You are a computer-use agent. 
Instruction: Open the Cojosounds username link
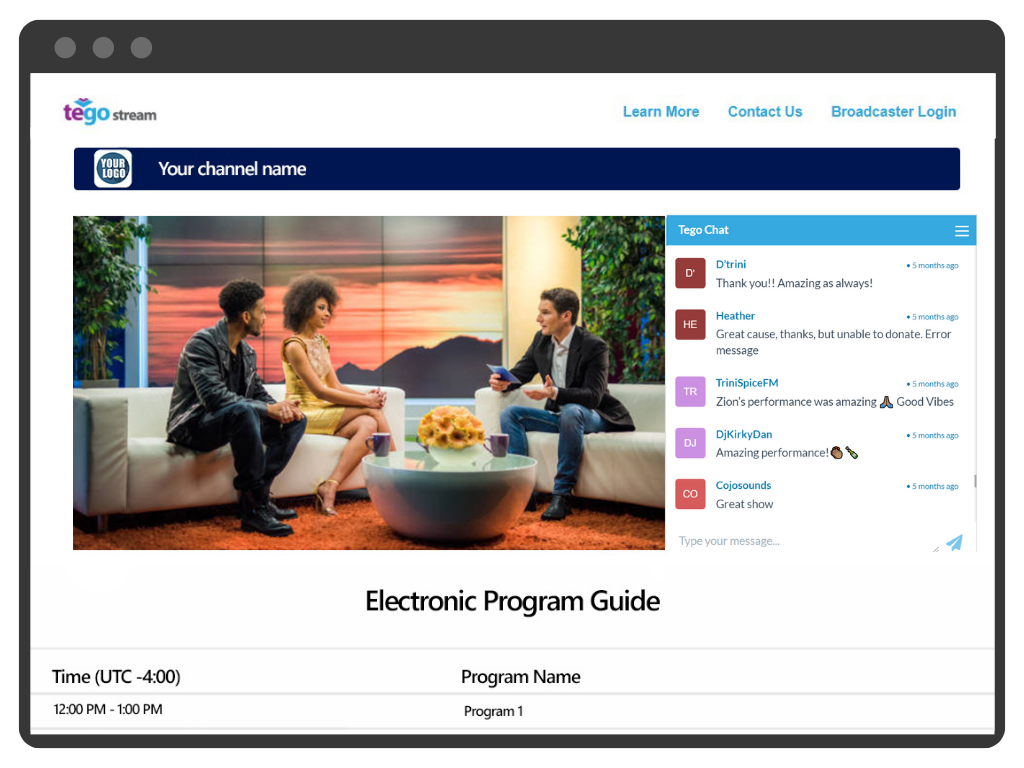(743, 486)
